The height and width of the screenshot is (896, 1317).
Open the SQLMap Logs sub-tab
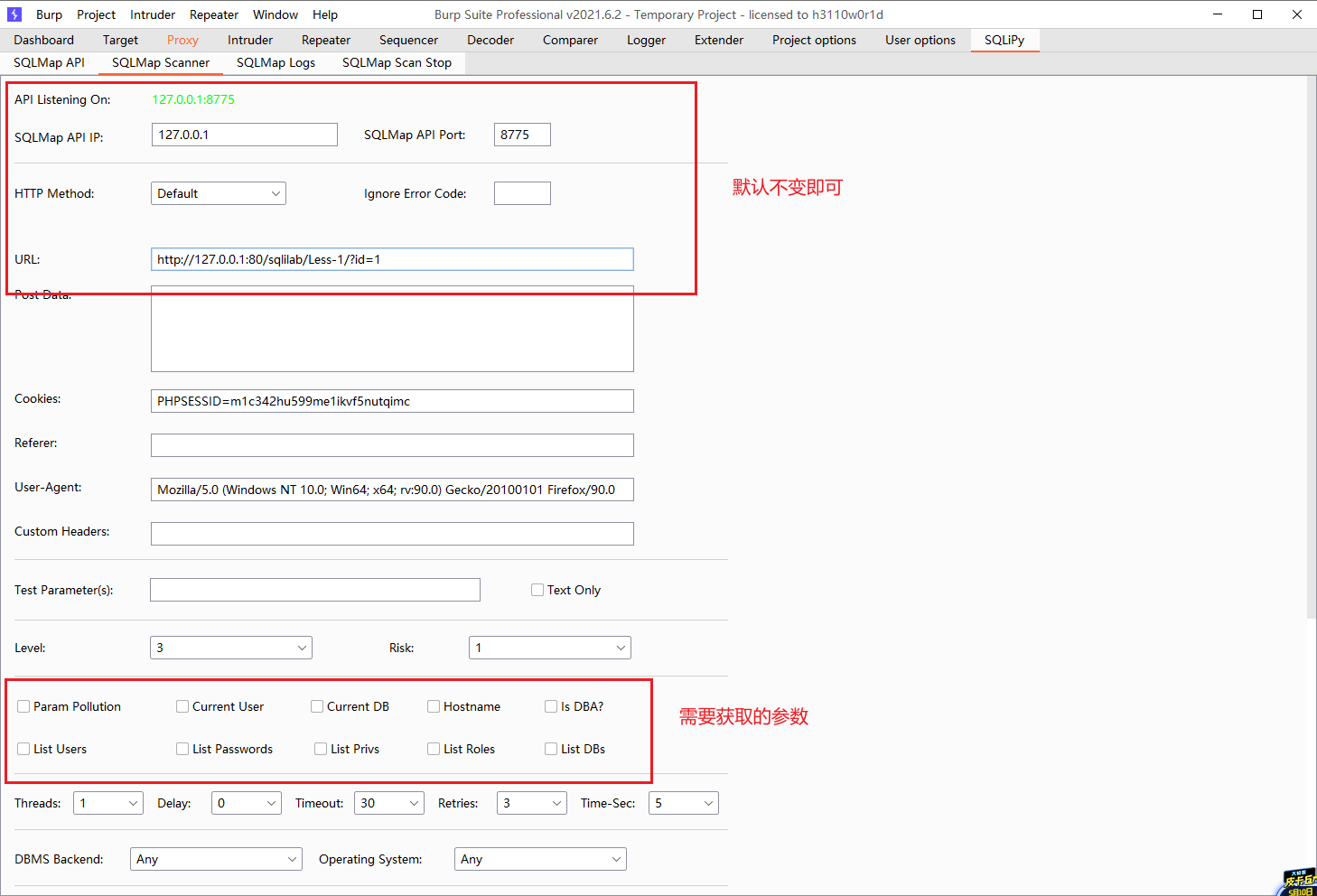coord(276,62)
